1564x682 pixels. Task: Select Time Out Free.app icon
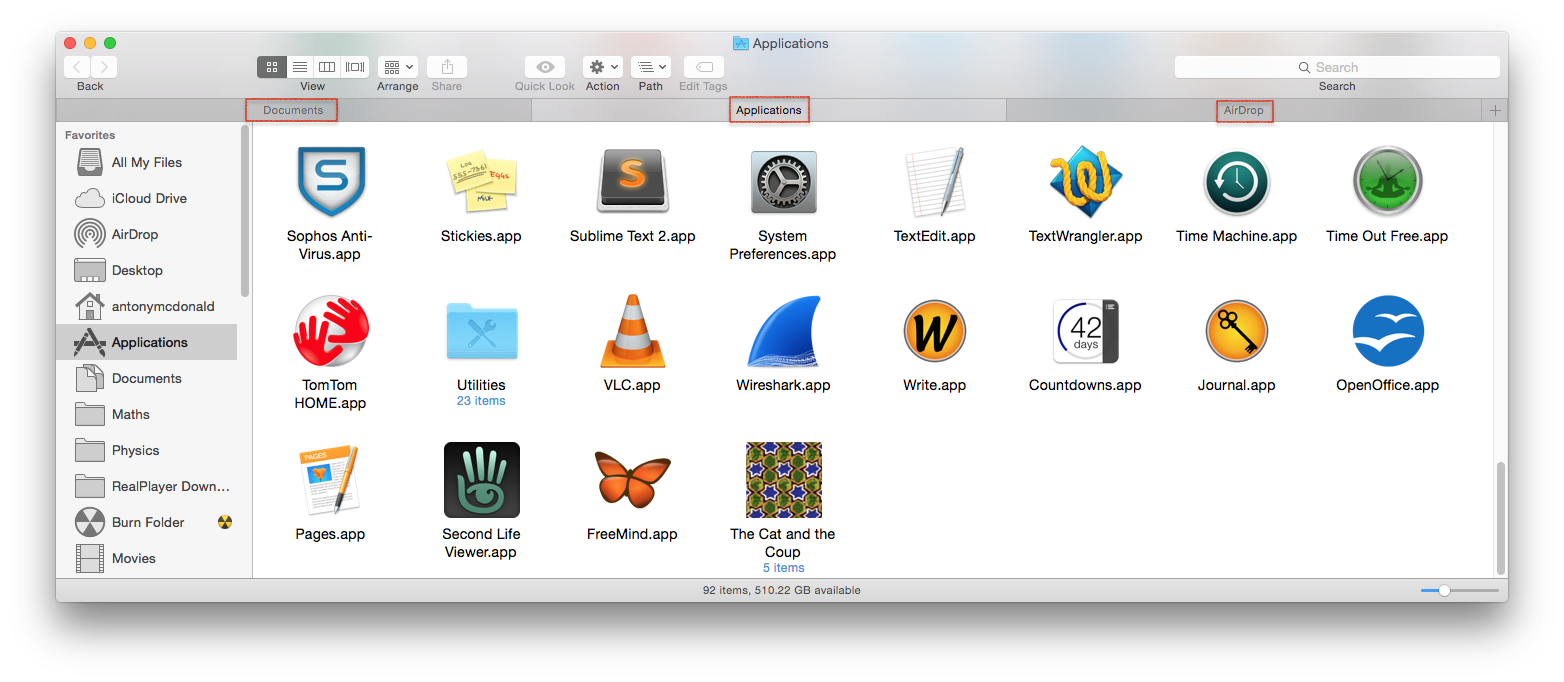[1387, 181]
